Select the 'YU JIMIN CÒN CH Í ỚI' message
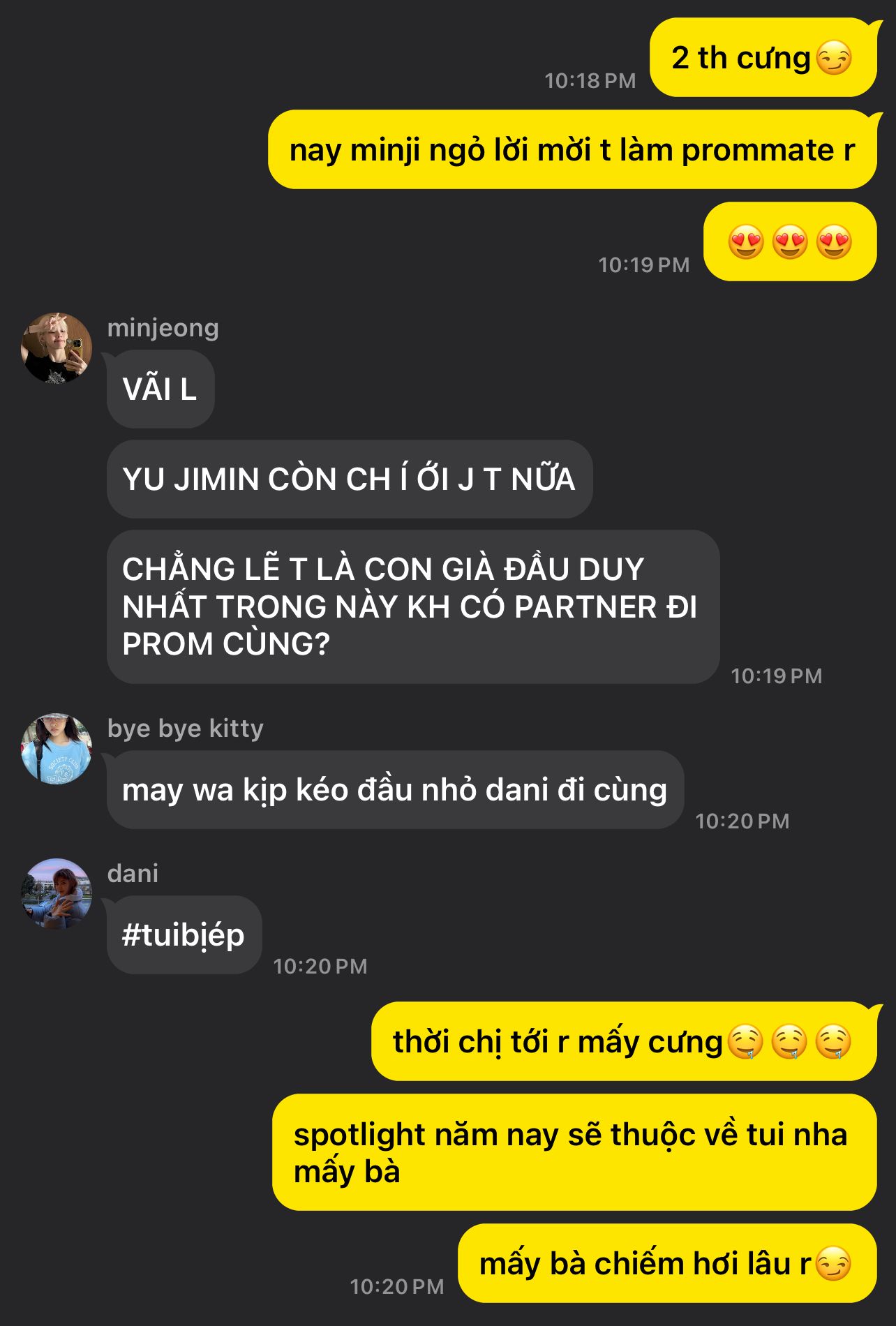Screen dimensions: 896x1326 coord(350,479)
